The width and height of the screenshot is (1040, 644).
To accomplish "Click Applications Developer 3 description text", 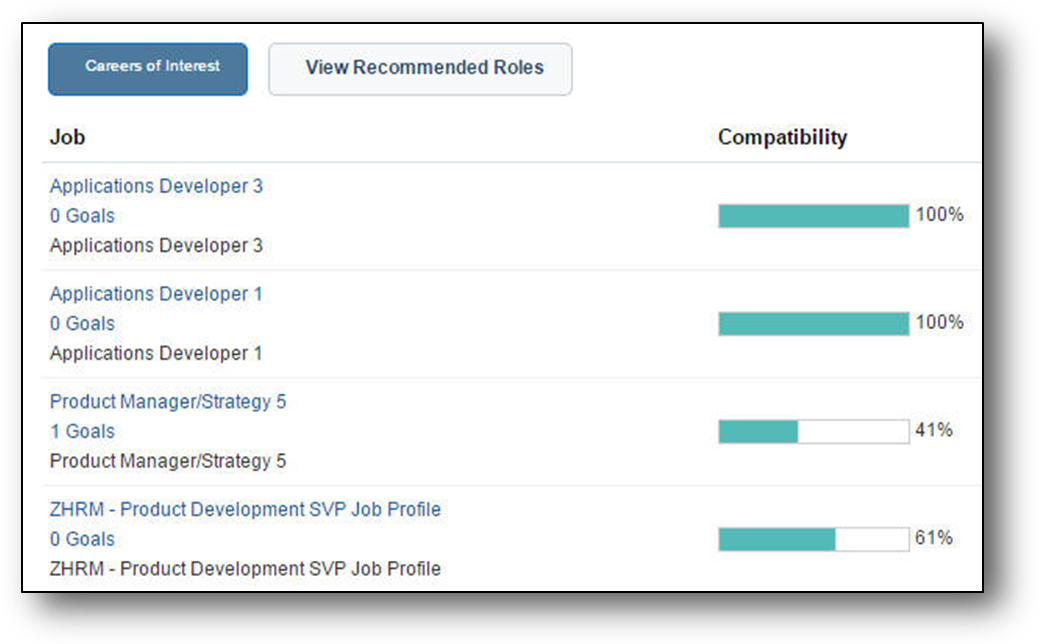I will click(156, 246).
